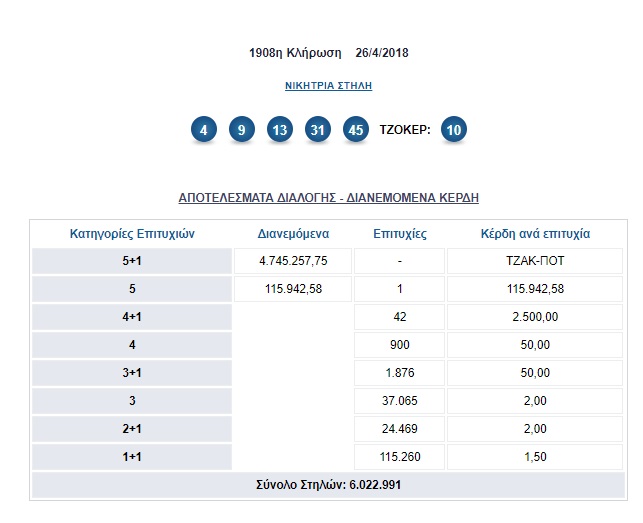Click the winners cell showing 37.065

coord(399,400)
